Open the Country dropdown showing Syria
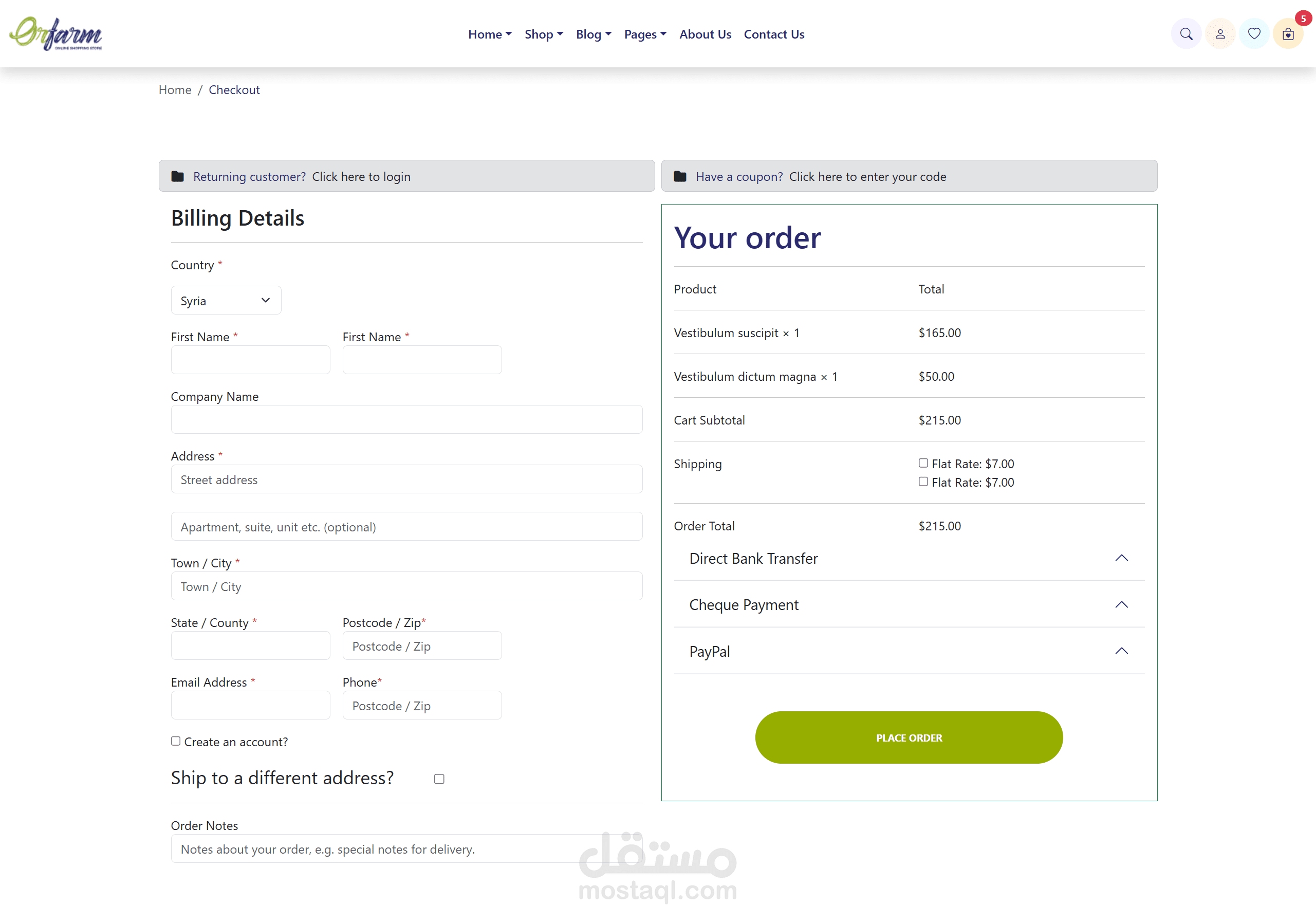 click(x=226, y=301)
